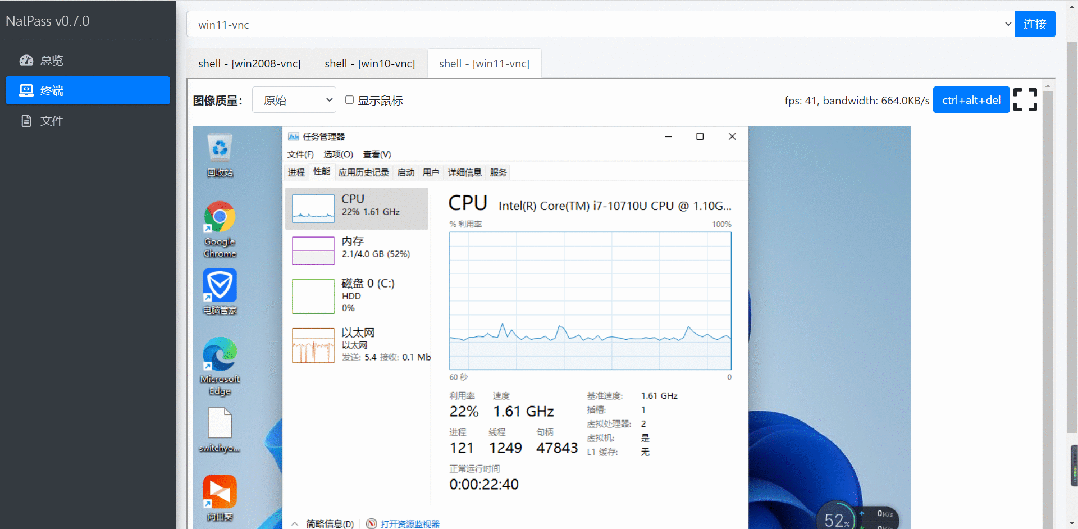Open the 总览 overview sidebar item
Viewport: 1078px width, 529px height.
(88, 61)
